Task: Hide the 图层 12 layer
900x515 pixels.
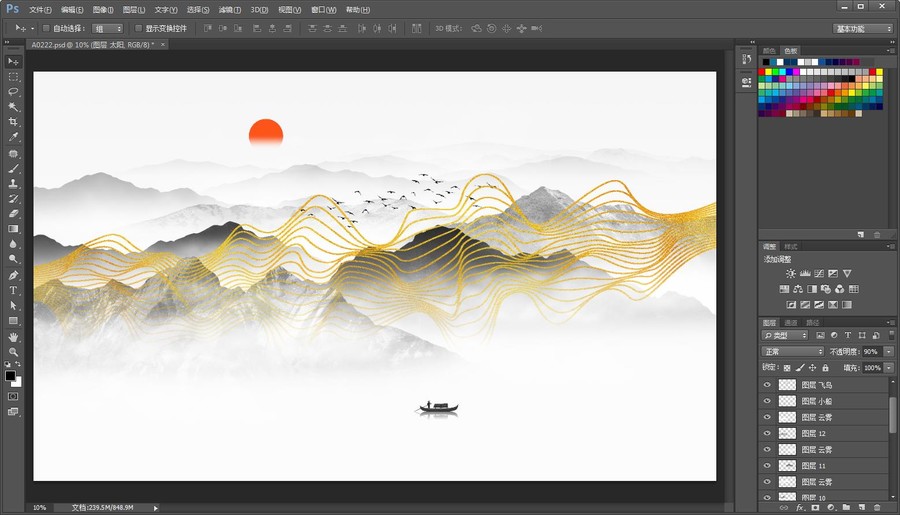Action: [x=767, y=433]
